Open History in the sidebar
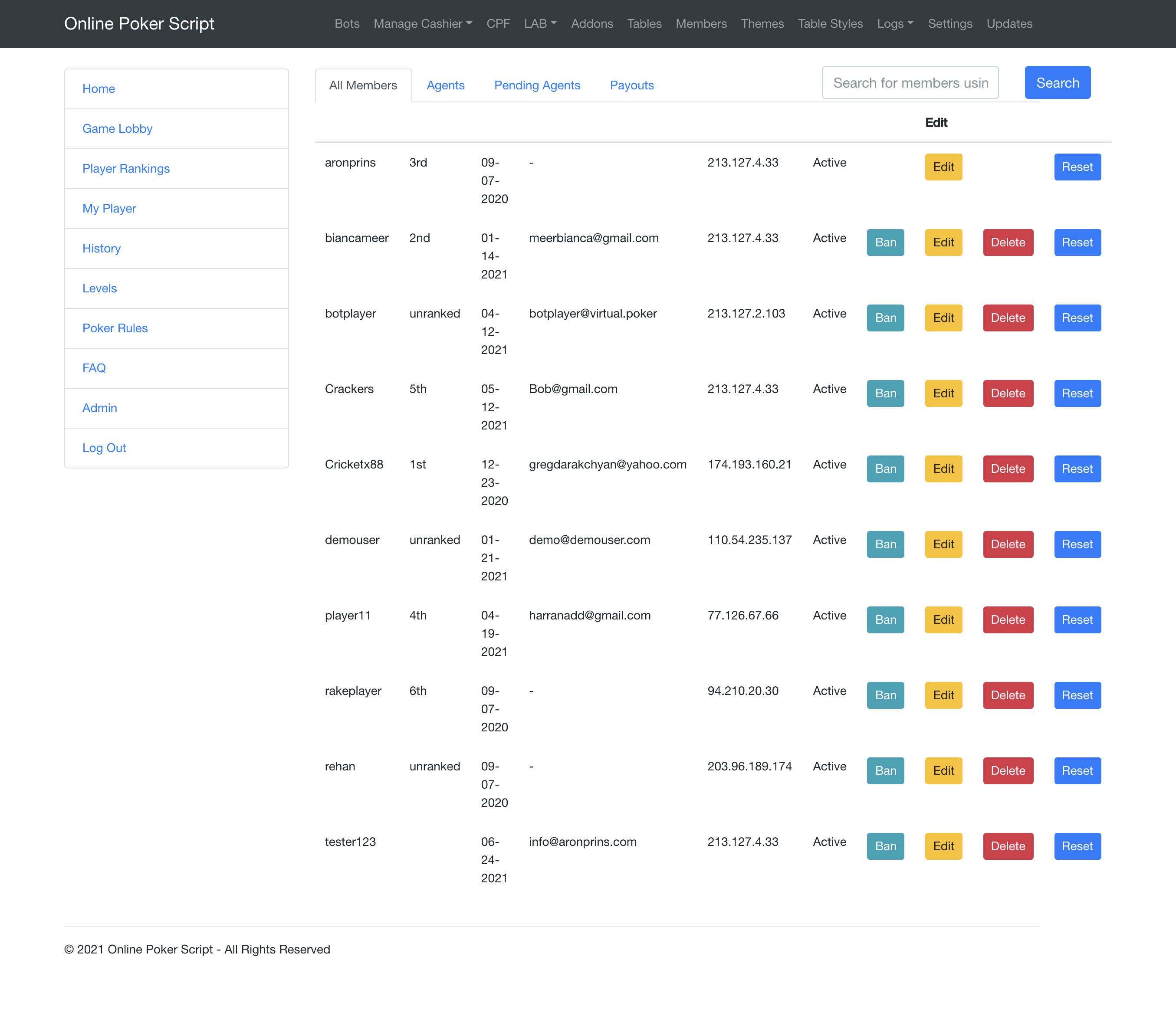Screen dimensions: 1176x1009 tap(102, 249)
